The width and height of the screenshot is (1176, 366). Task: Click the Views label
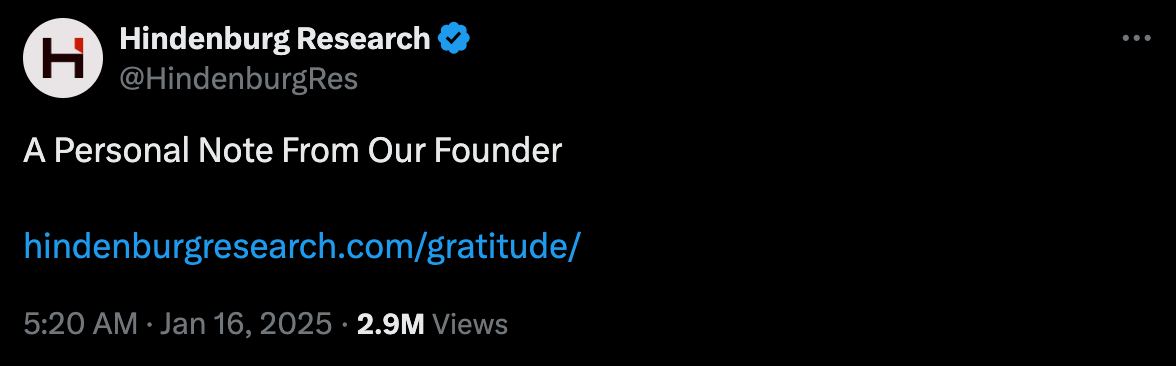point(470,324)
